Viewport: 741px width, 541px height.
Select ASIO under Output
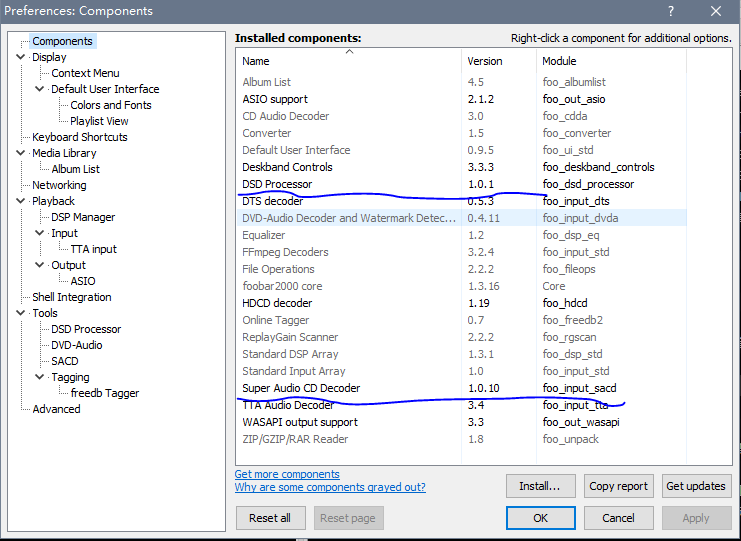point(83,281)
